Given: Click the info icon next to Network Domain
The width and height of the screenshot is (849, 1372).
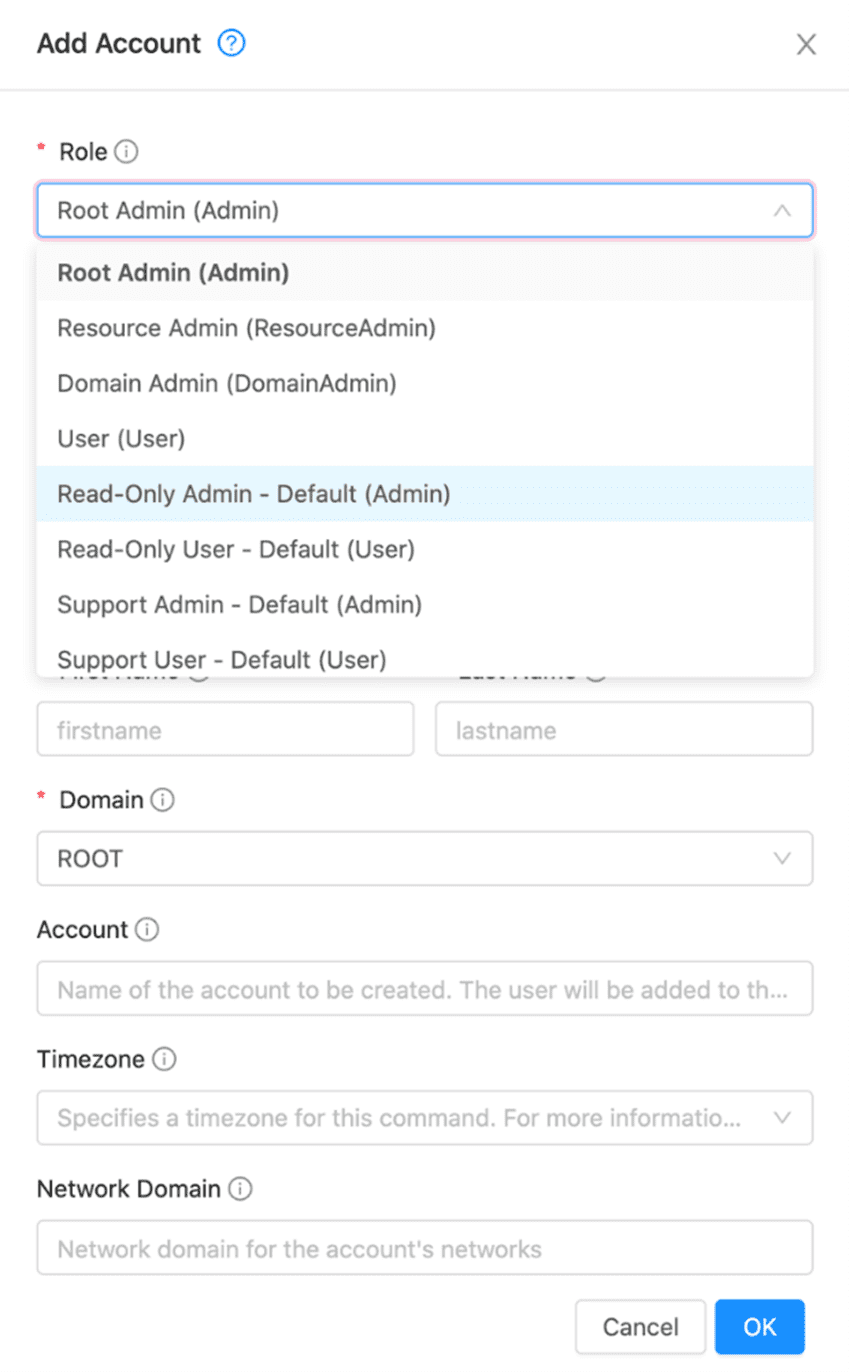Looking at the screenshot, I should point(240,1188).
